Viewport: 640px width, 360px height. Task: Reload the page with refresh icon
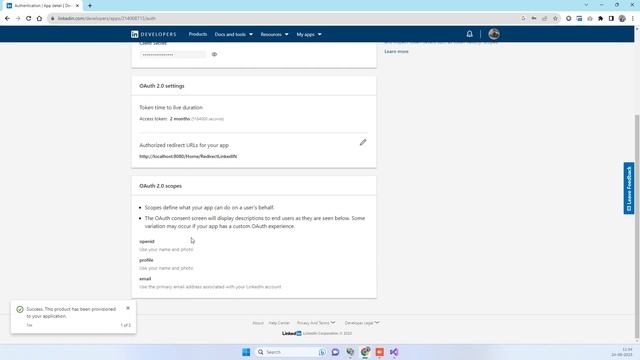29,18
